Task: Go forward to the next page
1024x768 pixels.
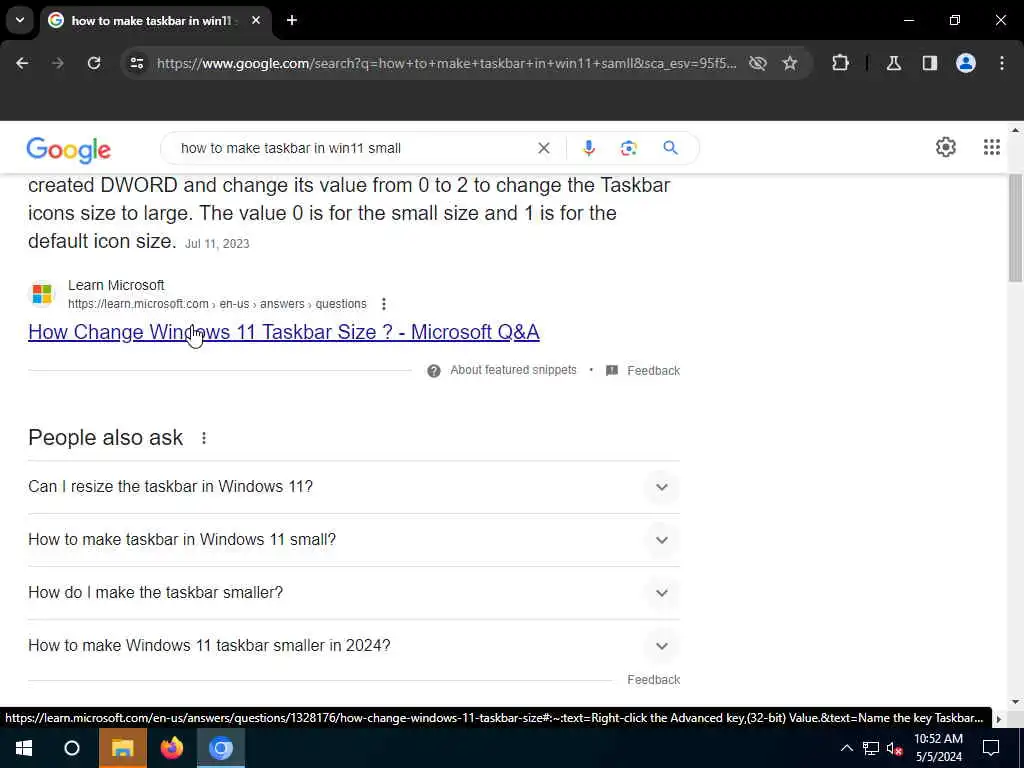Action: (x=58, y=63)
